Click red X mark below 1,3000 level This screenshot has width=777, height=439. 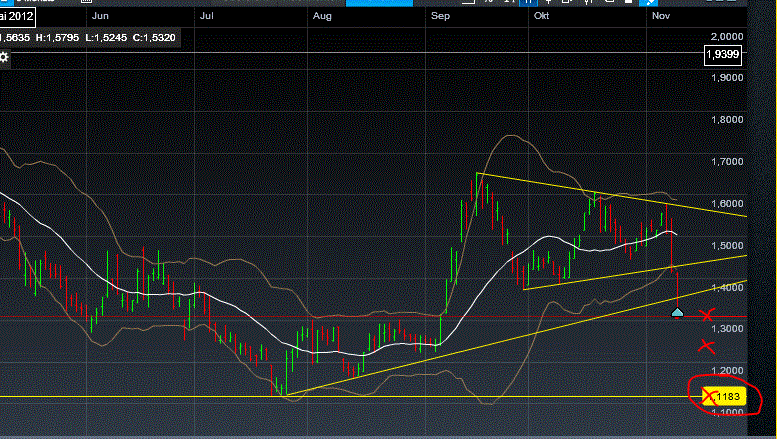pyautogui.click(x=706, y=347)
